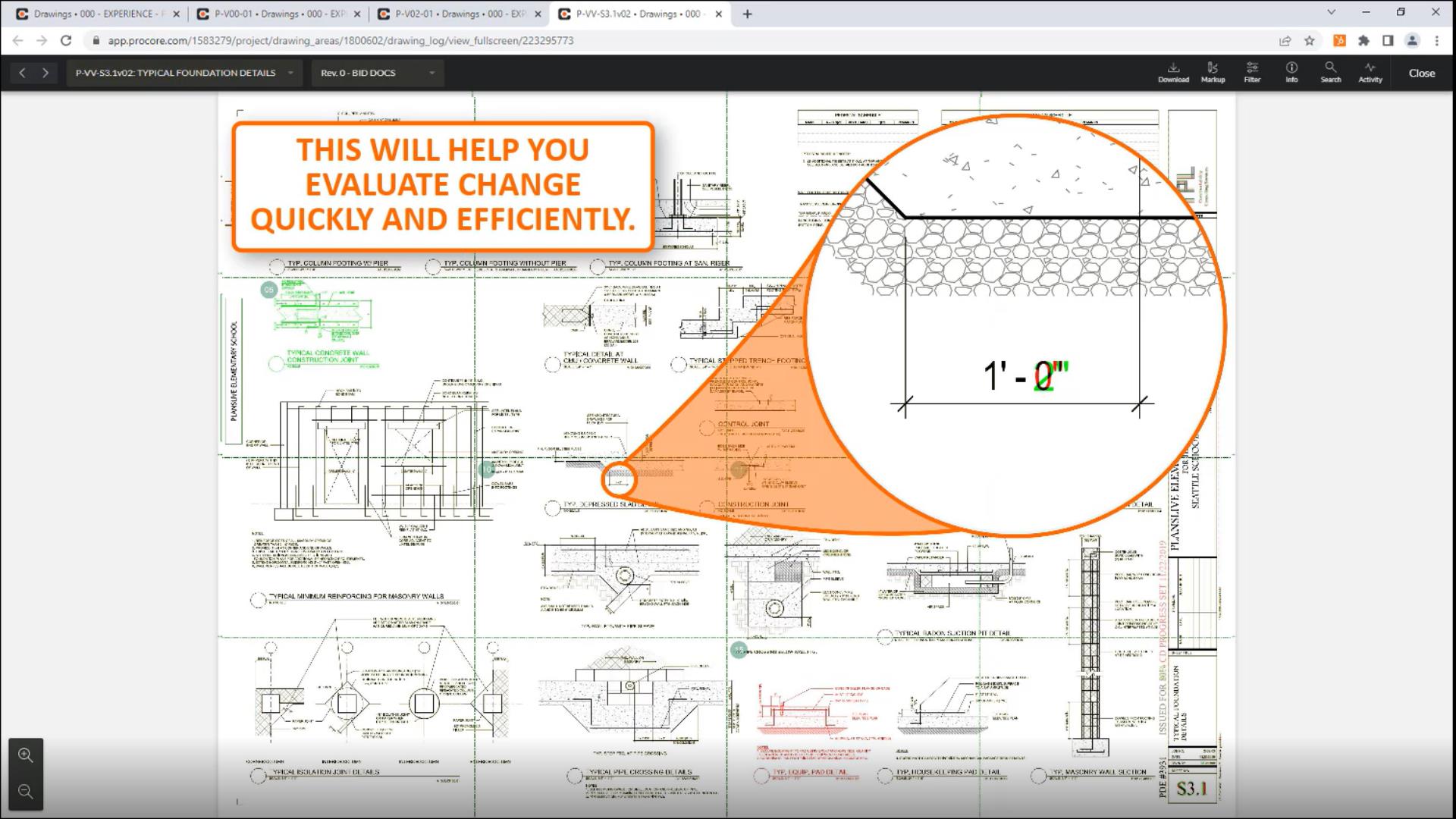
Task: Show drawing Info panel
Action: 1291,72
